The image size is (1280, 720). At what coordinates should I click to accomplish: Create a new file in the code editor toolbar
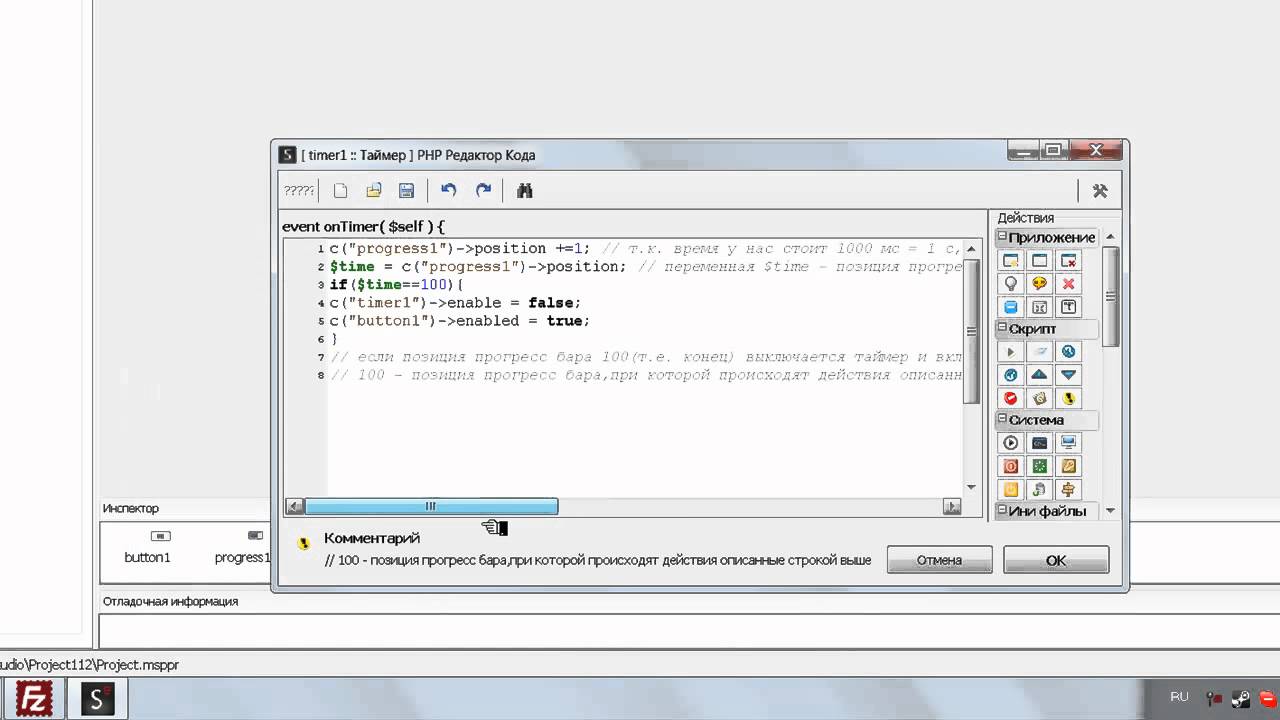341,191
